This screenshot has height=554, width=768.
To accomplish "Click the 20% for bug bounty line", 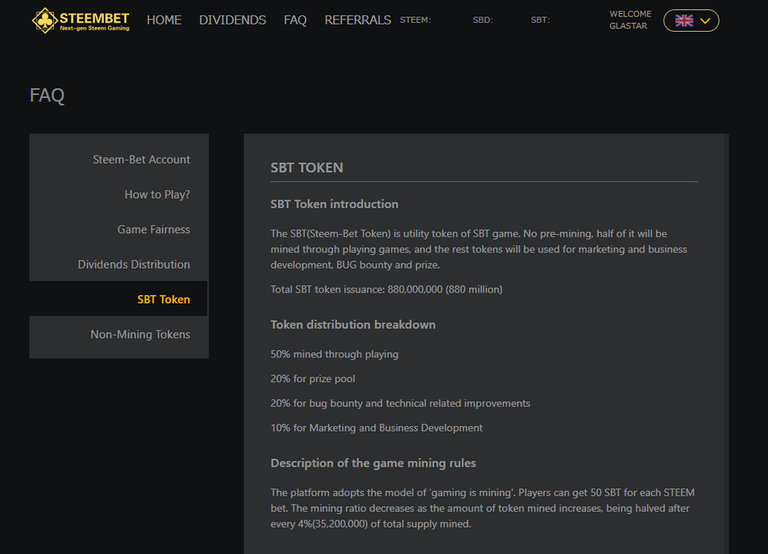I will 400,403.
